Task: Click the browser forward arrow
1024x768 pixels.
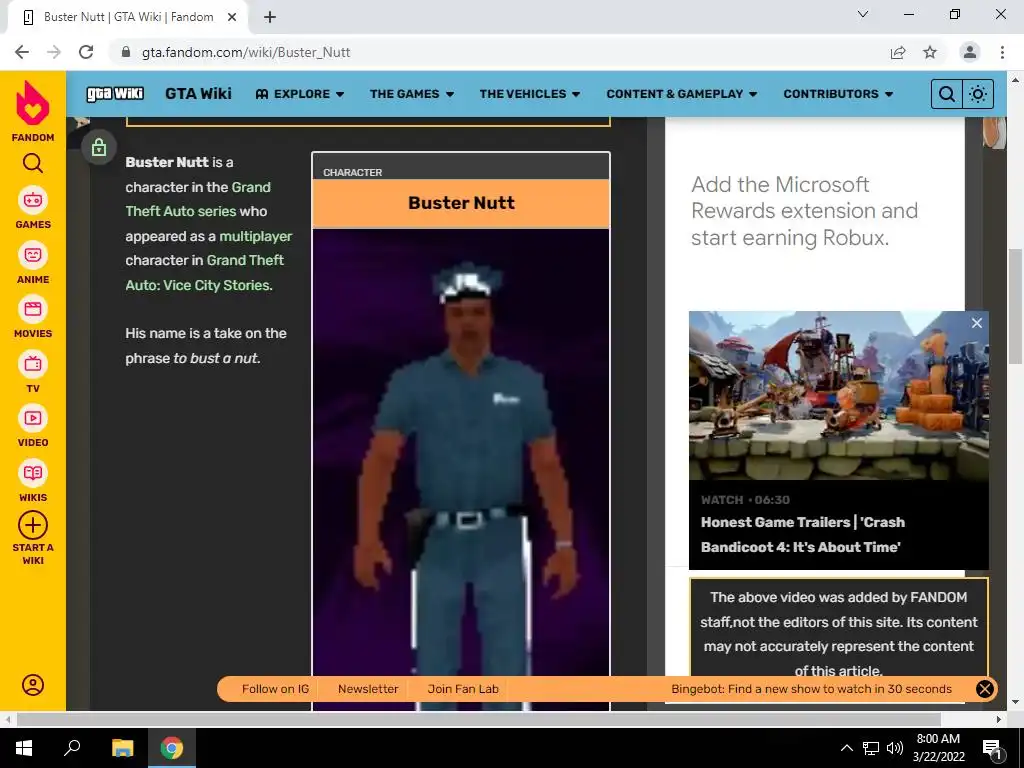Action: (x=54, y=52)
